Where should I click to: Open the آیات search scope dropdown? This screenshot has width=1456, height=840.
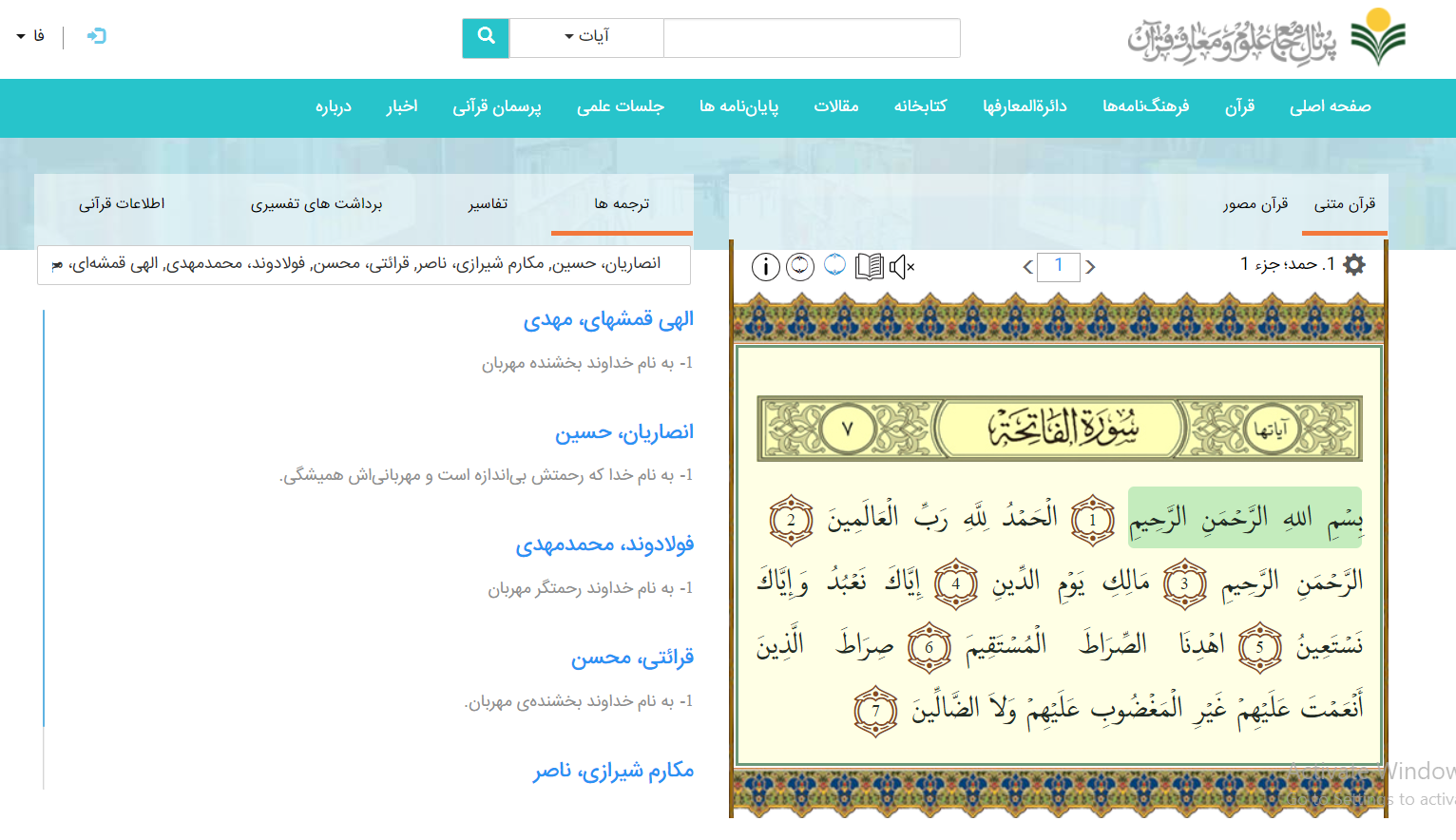coord(586,38)
